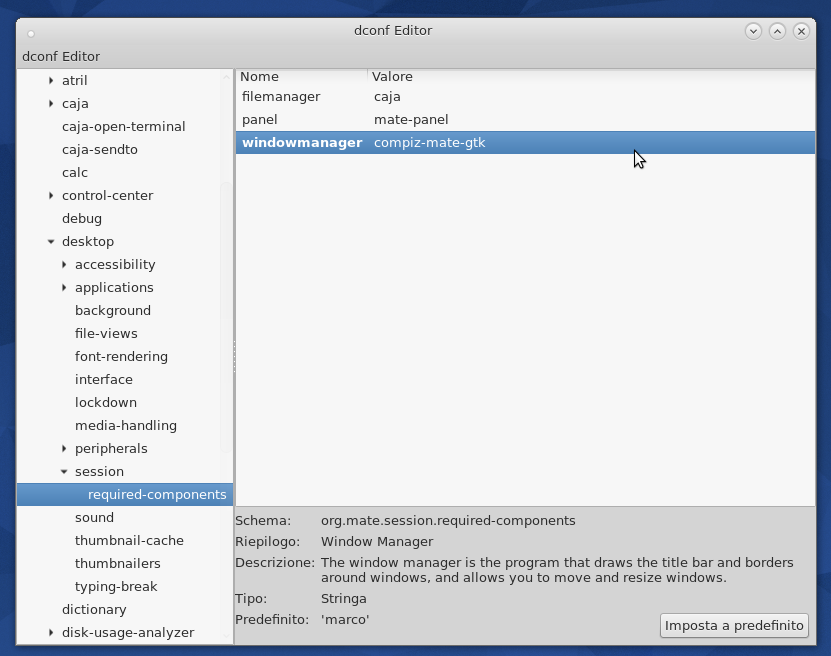
Task: Expand the disk-usage-analyzer node
Action: 51,633
